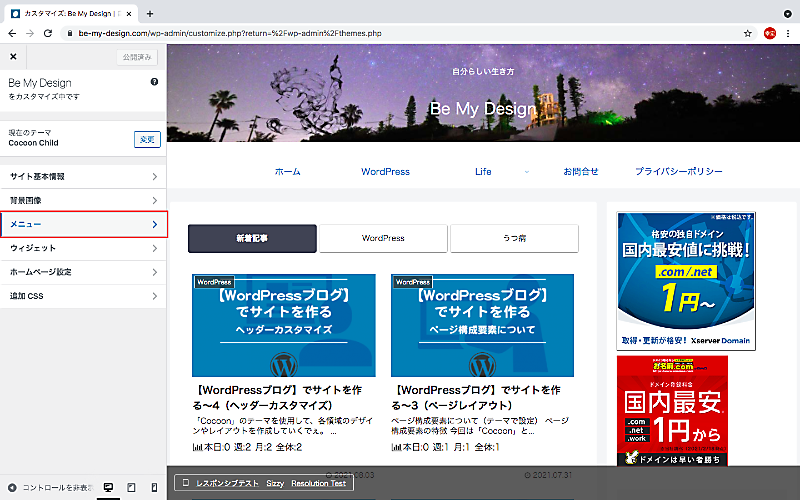Screen dimensions: 800x500
Task: Open a new browser tab
Action: 150,13
